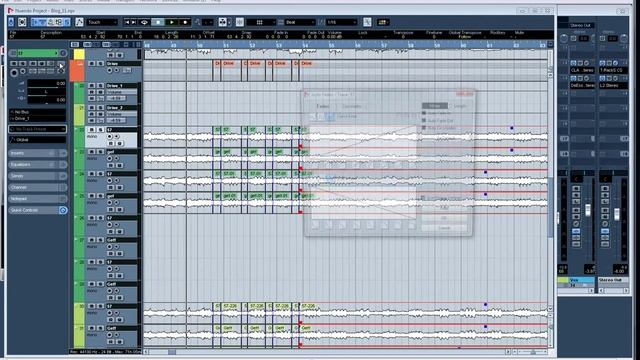Mute the Vox channel in the mixer
The width and height of the screenshot is (640, 360).
[x=576, y=188]
